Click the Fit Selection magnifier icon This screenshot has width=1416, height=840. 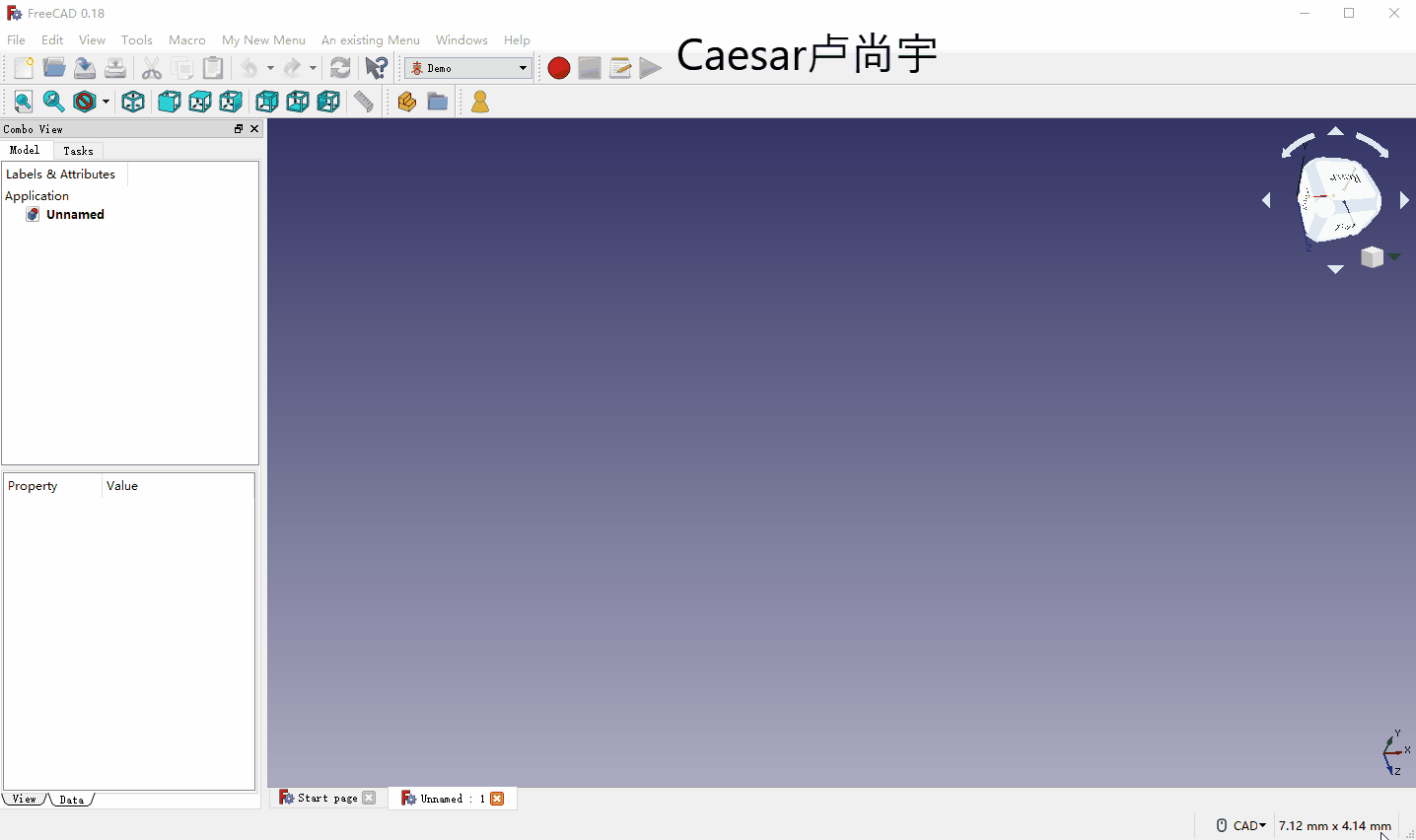point(54,102)
